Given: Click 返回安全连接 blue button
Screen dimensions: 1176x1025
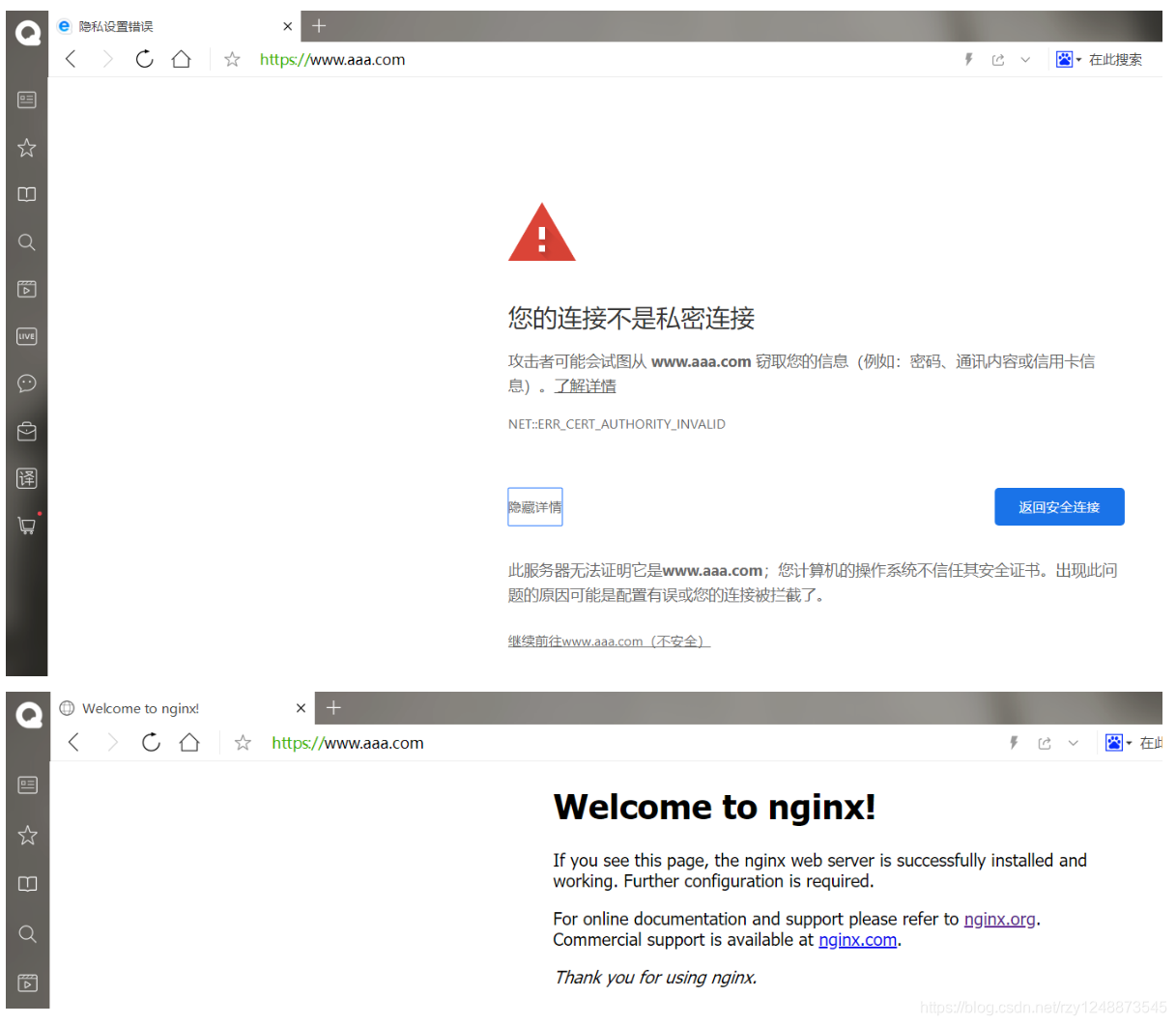Looking at the screenshot, I should tap(1059, 507).
